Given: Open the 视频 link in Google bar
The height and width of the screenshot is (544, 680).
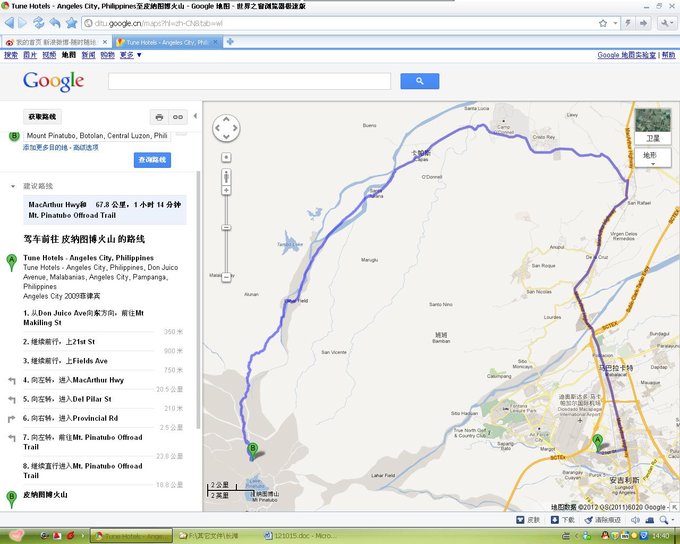Looking at the screenshot, I should pos(49,55).
